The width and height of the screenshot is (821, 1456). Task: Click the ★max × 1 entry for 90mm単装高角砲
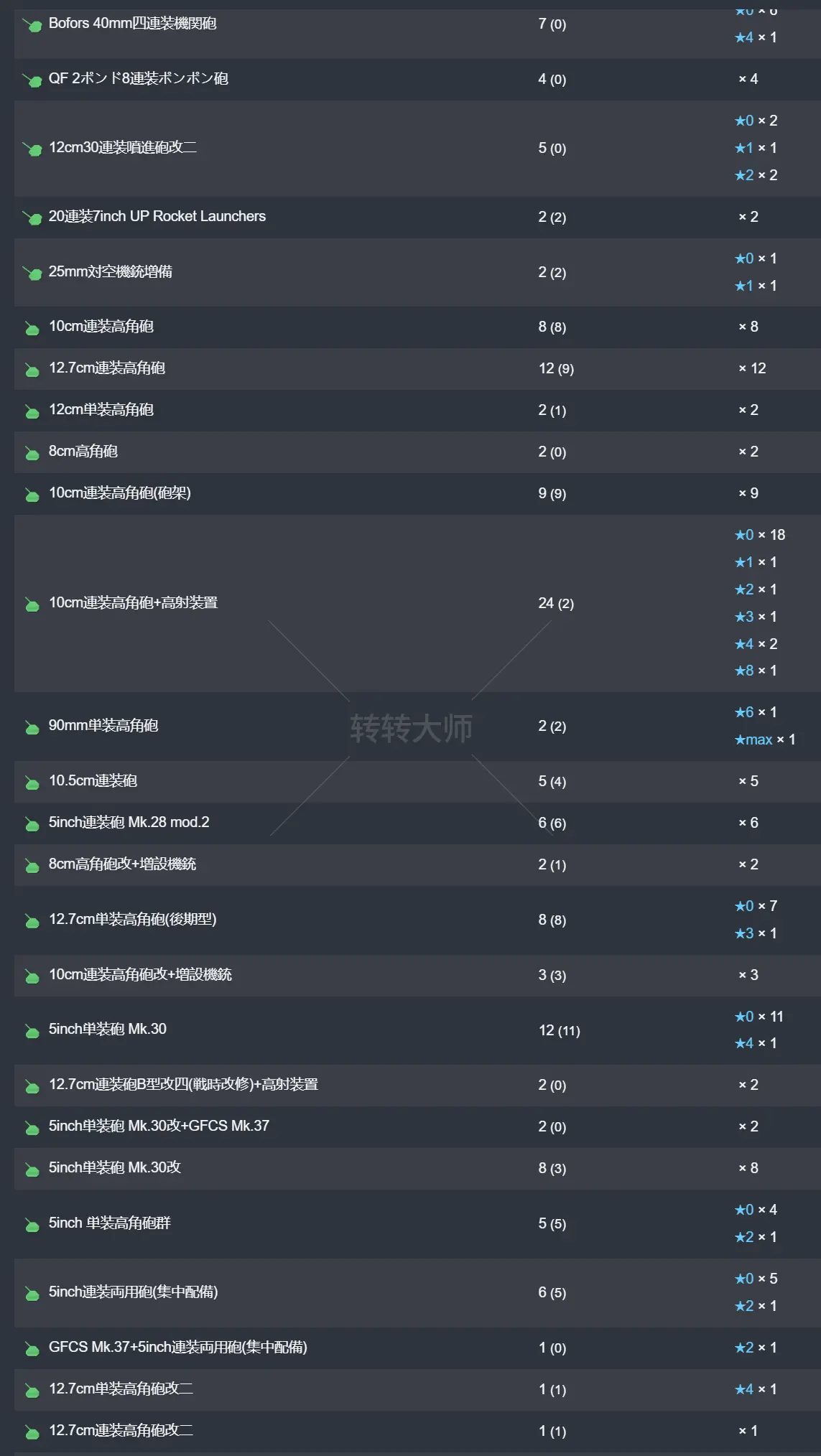pos(764,739)
